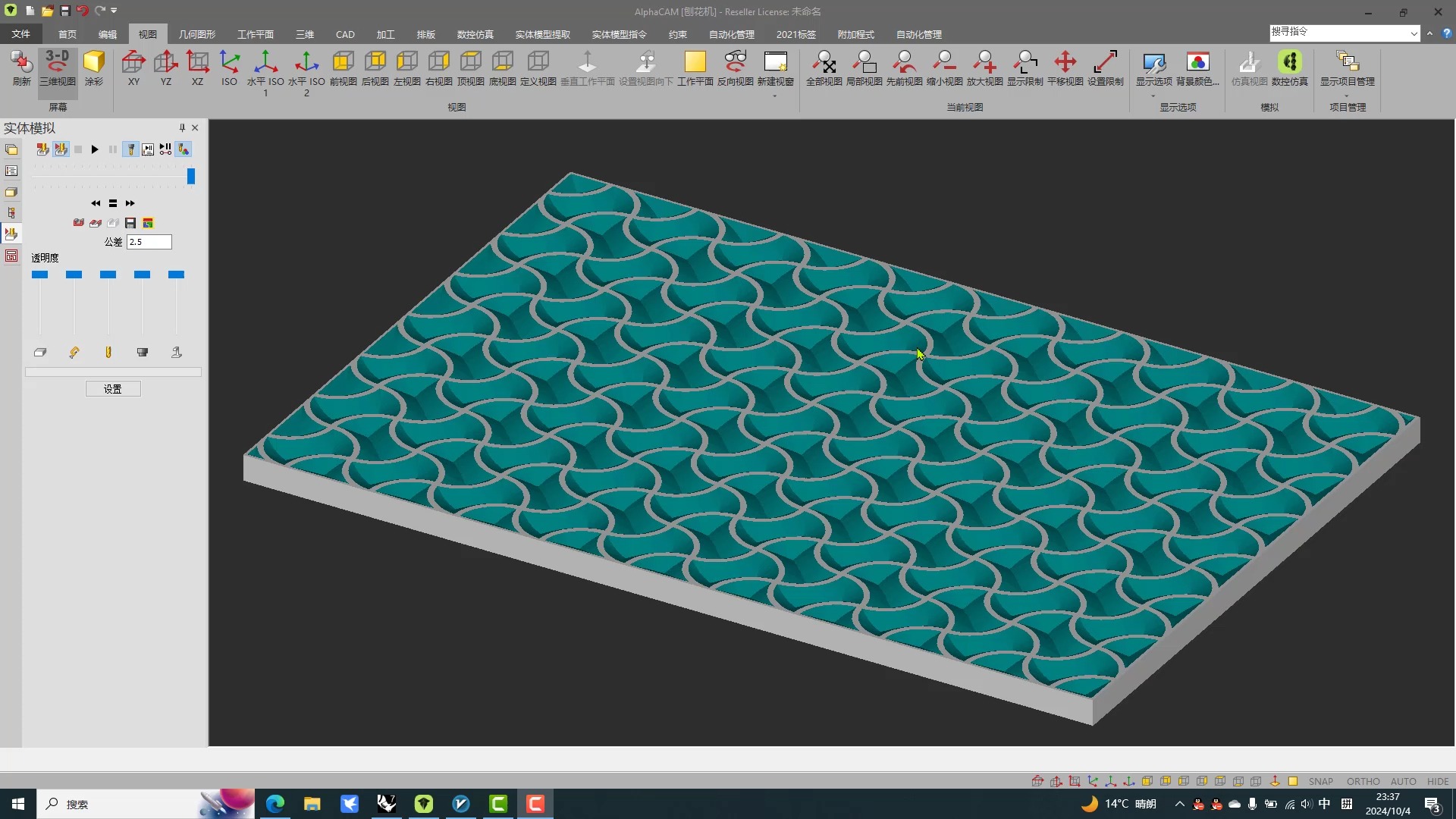Collapse the ribbon with the caret arrow
Image resolution: width=1456 pixels, height=819 pixels.
pyautogui.click(x=1429, y=33)
